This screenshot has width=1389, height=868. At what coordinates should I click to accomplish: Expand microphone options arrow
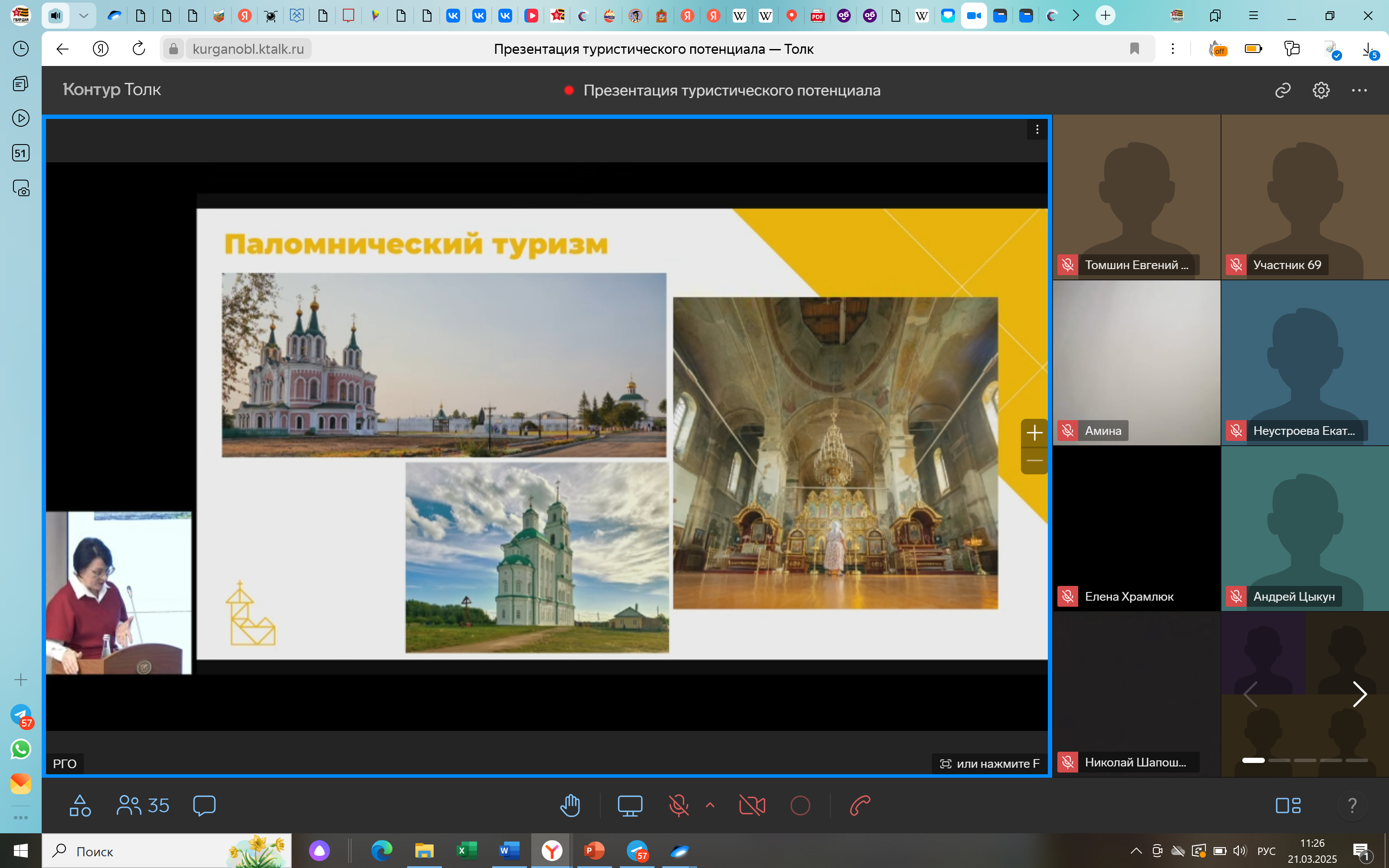point(710,805)
